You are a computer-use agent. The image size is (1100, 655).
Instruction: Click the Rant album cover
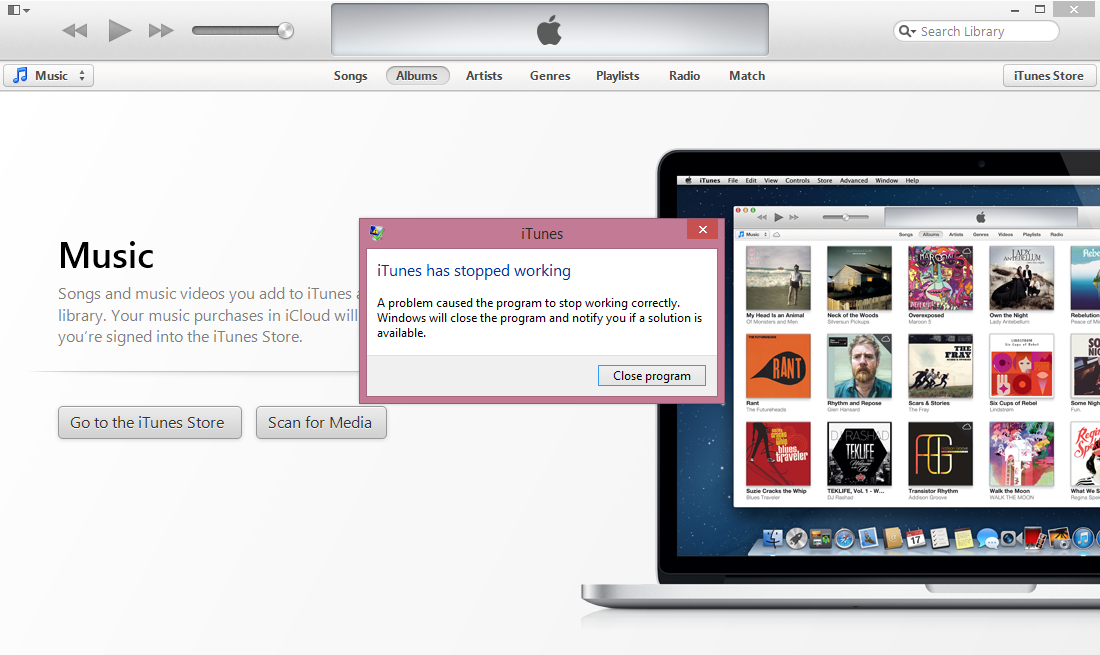(778, 366)
